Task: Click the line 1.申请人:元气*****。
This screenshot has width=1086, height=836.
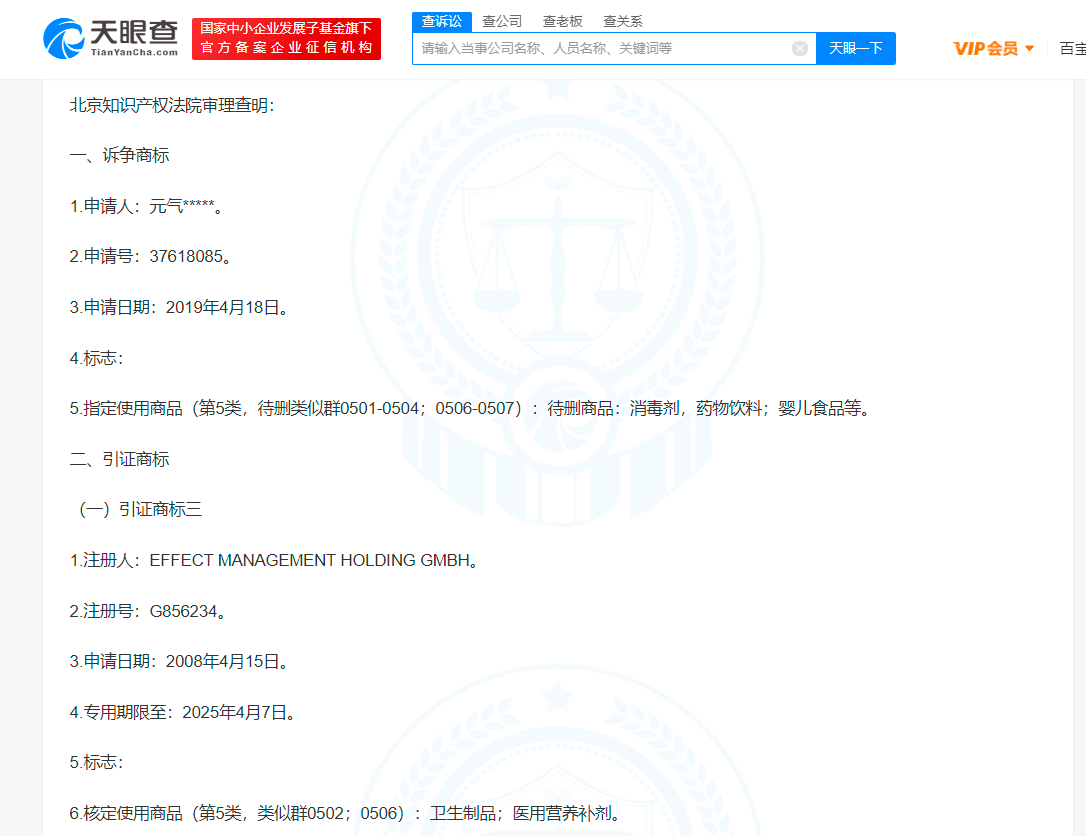Action: click(146, 206)
